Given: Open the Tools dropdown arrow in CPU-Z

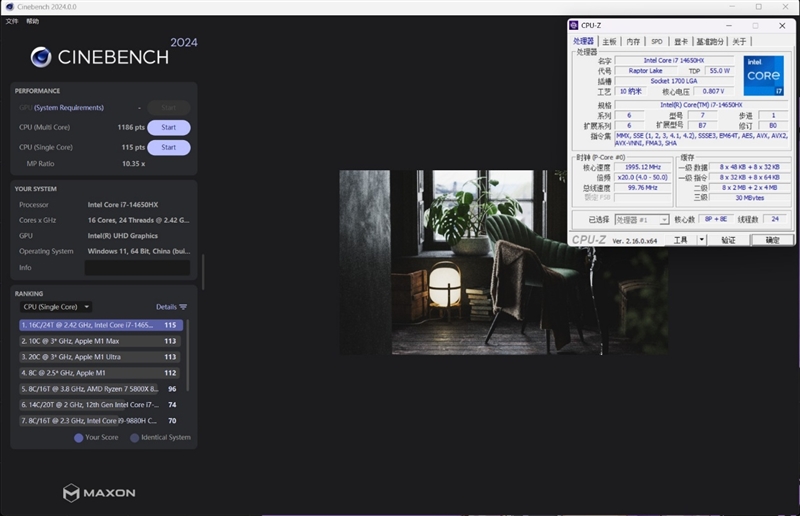Looking at the screenshot, I should click(701, 240).
